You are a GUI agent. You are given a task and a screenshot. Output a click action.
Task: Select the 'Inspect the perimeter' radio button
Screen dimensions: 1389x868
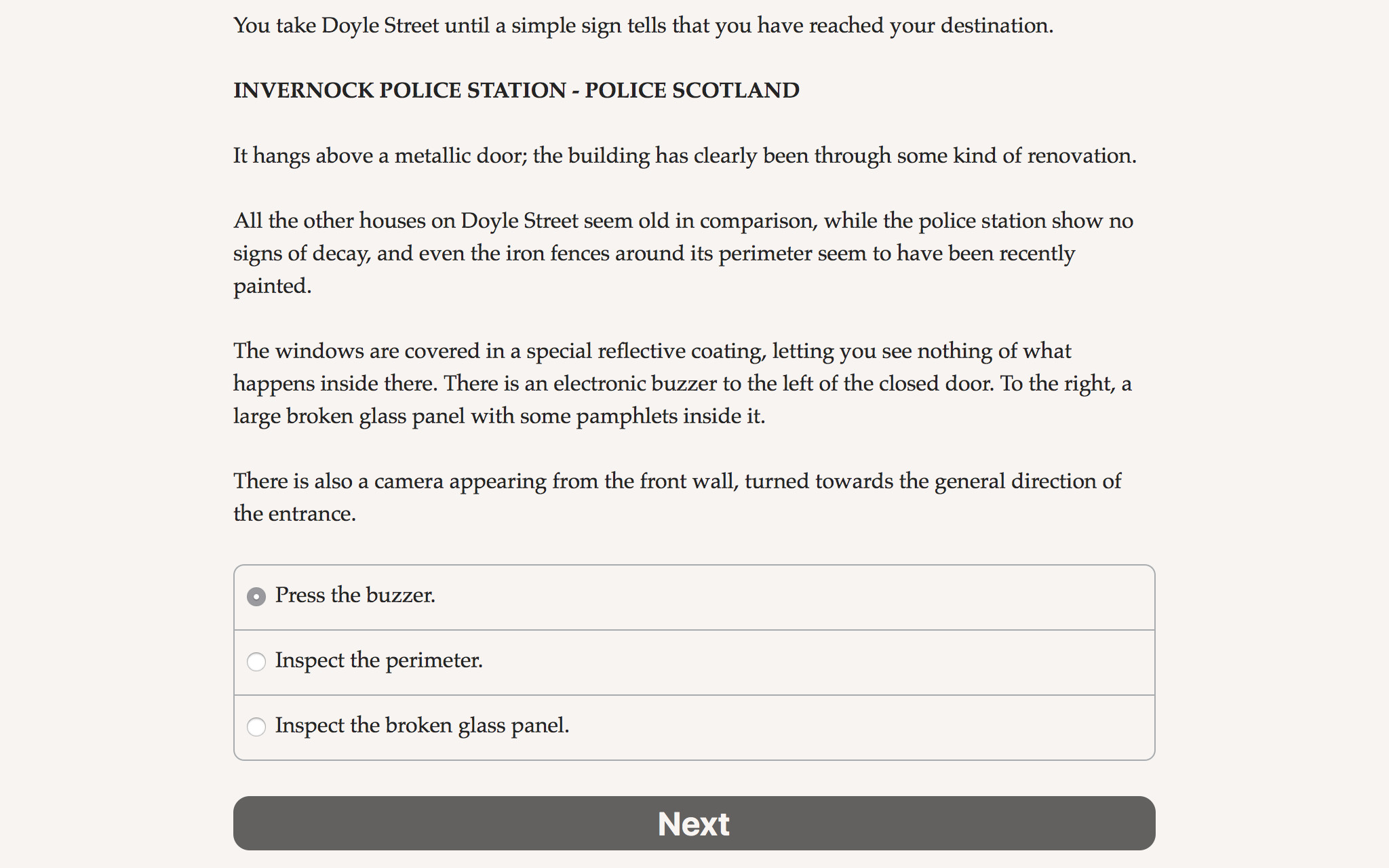[x=256, y=662]
